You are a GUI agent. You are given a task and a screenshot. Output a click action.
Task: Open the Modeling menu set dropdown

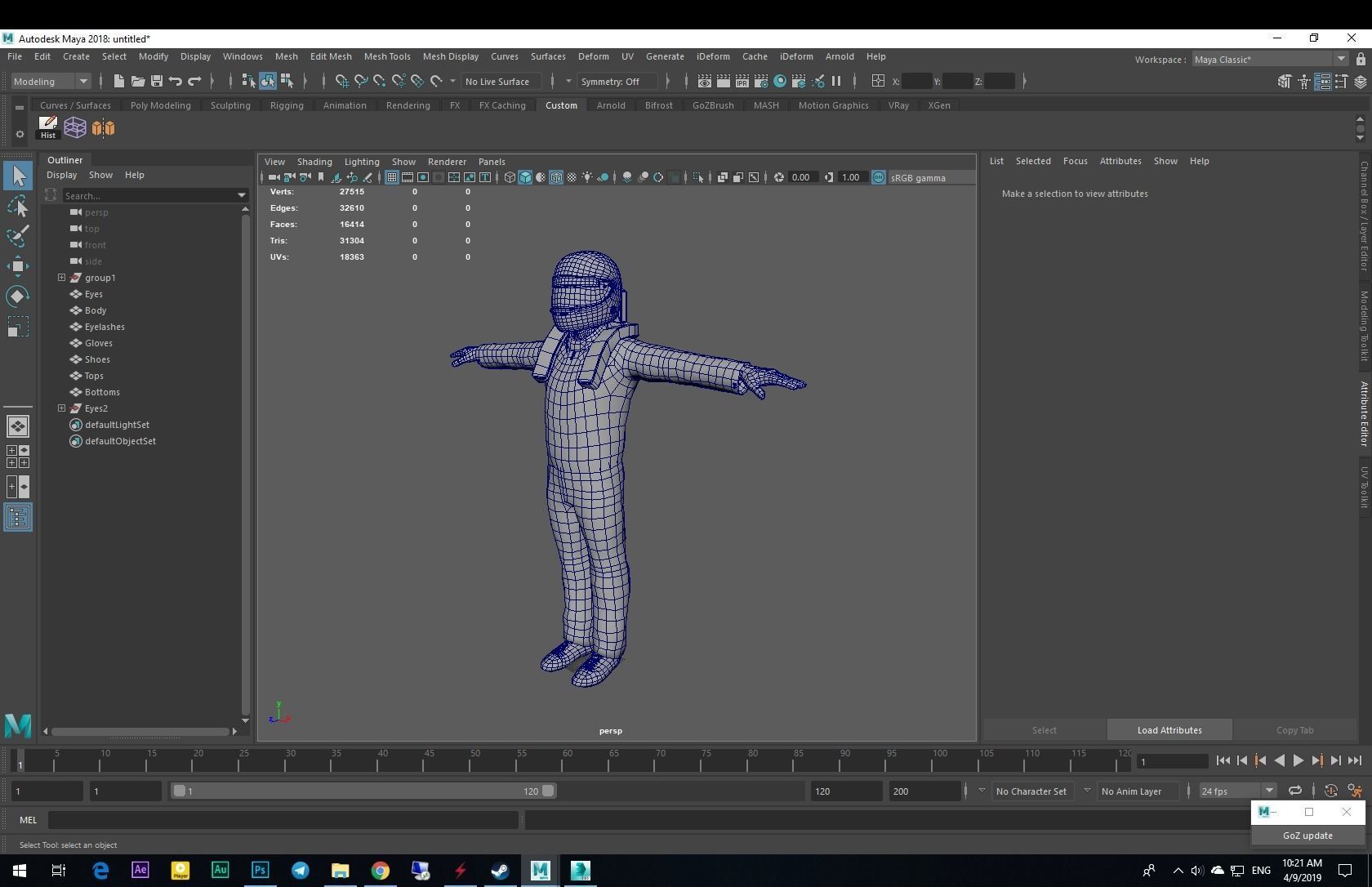82,81
